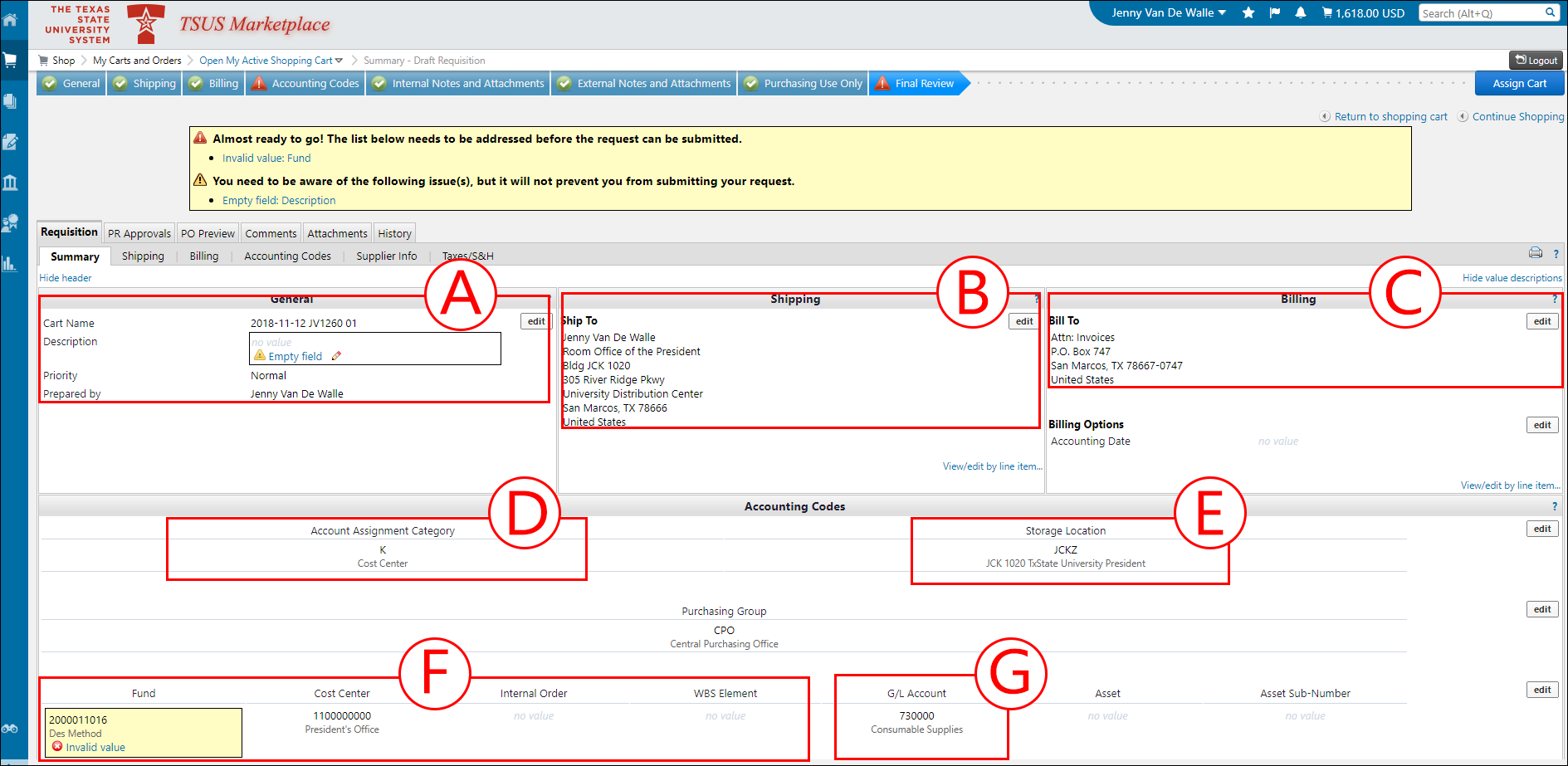1568x766 pixels.
Task: Select the Shipping sub-tab
Action: click(143, 256)
